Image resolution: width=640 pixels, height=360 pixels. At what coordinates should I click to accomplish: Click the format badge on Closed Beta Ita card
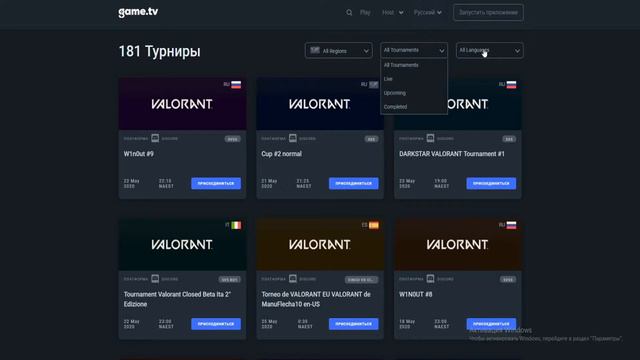click(x=229, y=280)
